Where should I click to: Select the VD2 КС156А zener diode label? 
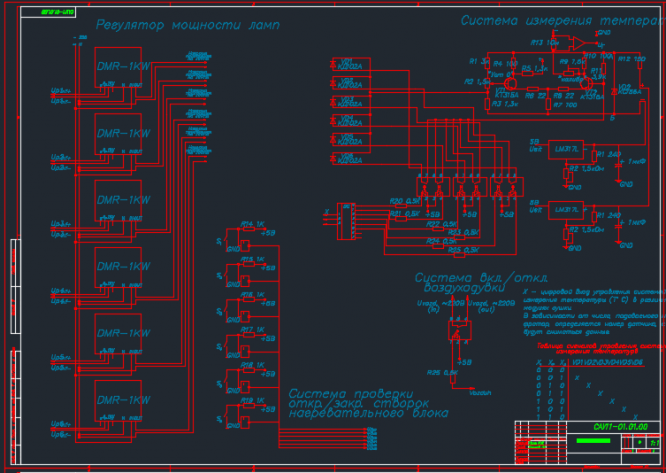coord(628,88)
